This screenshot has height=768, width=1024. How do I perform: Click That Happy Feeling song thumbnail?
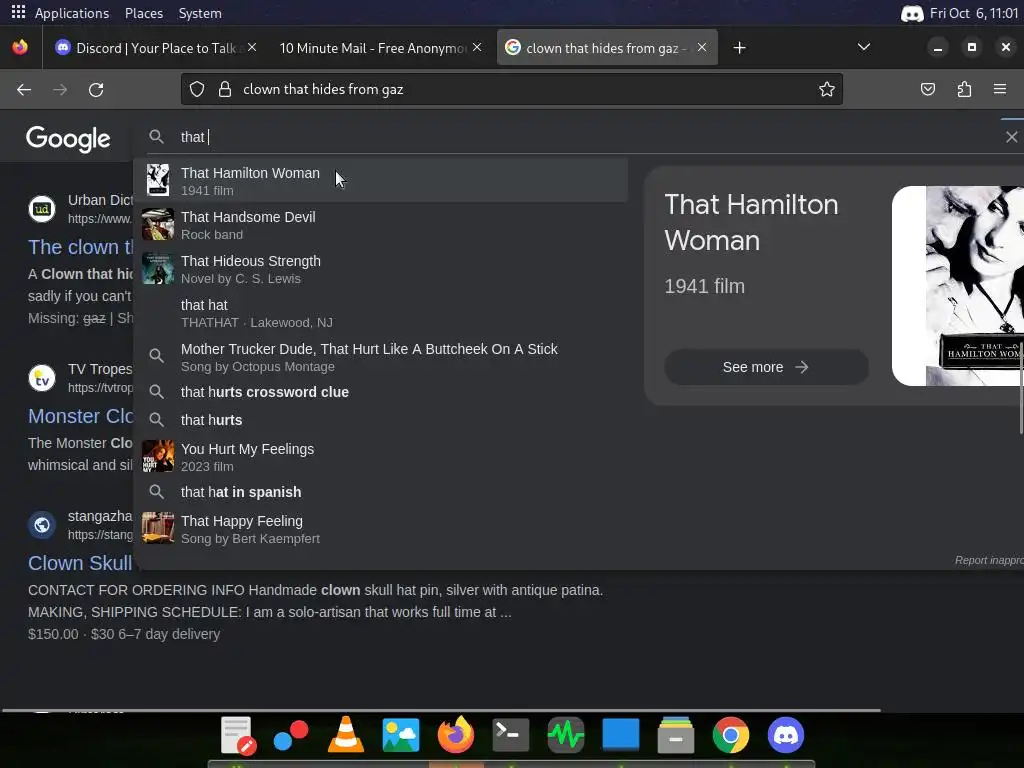coord(157,528)
